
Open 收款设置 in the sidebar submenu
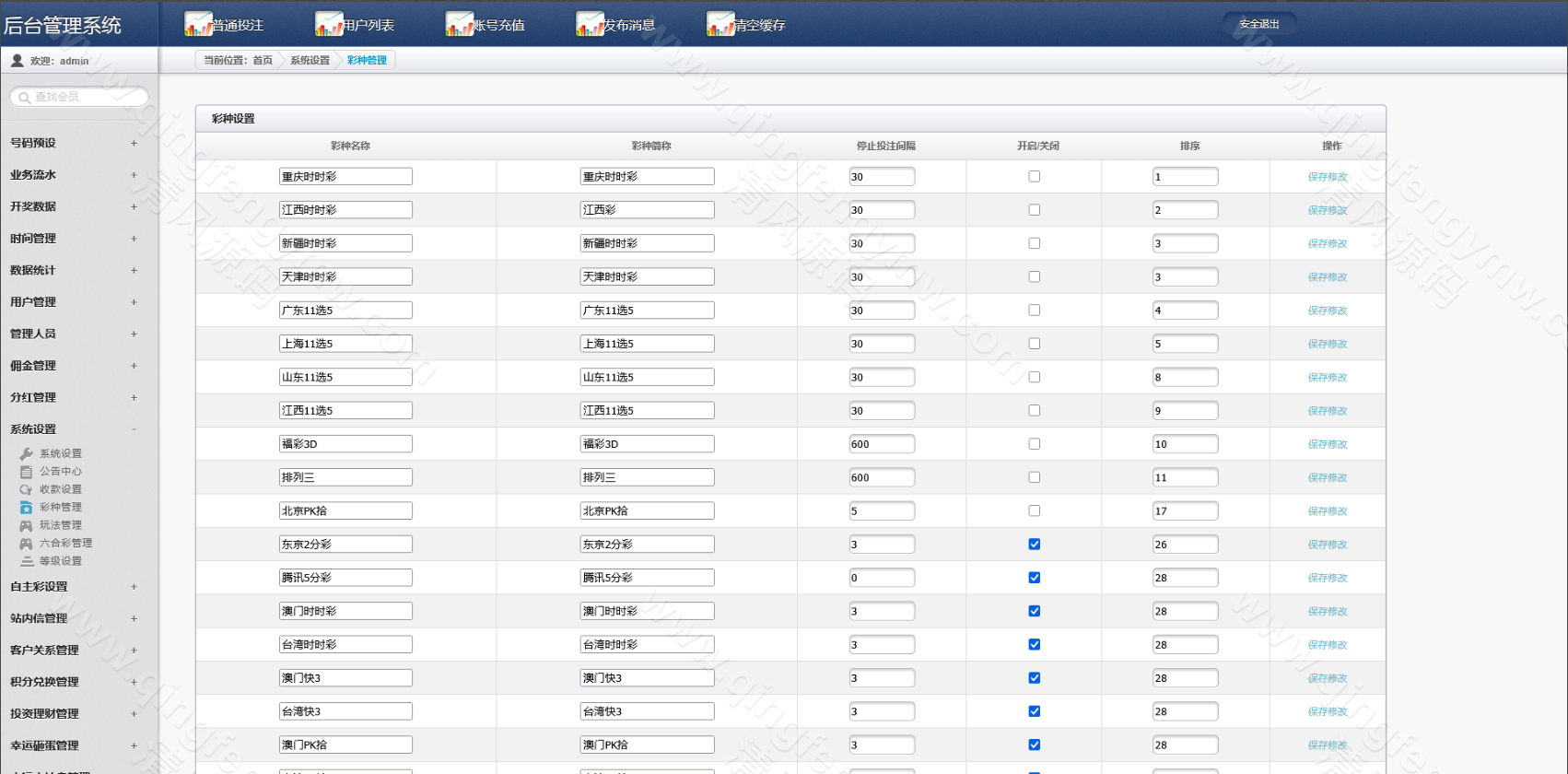(x=60, y=489)
